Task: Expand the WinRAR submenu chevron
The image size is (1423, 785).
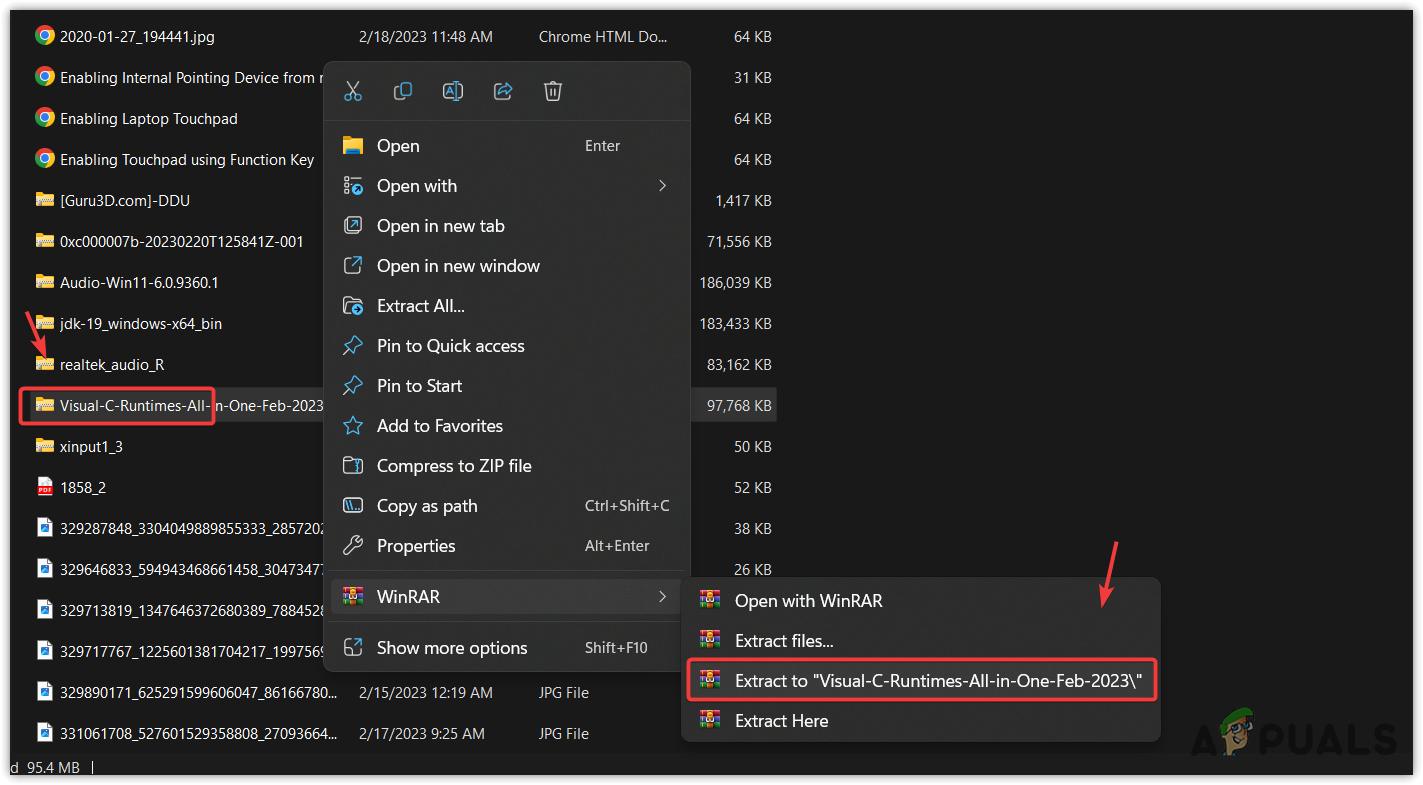Action: (662, 596)
